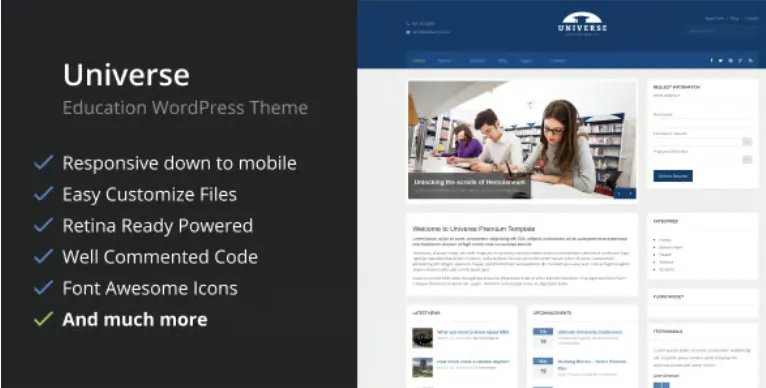The height and width of the screenshot is (388, 766).
Task: Click the library students slider image
Action: [522, 140]
